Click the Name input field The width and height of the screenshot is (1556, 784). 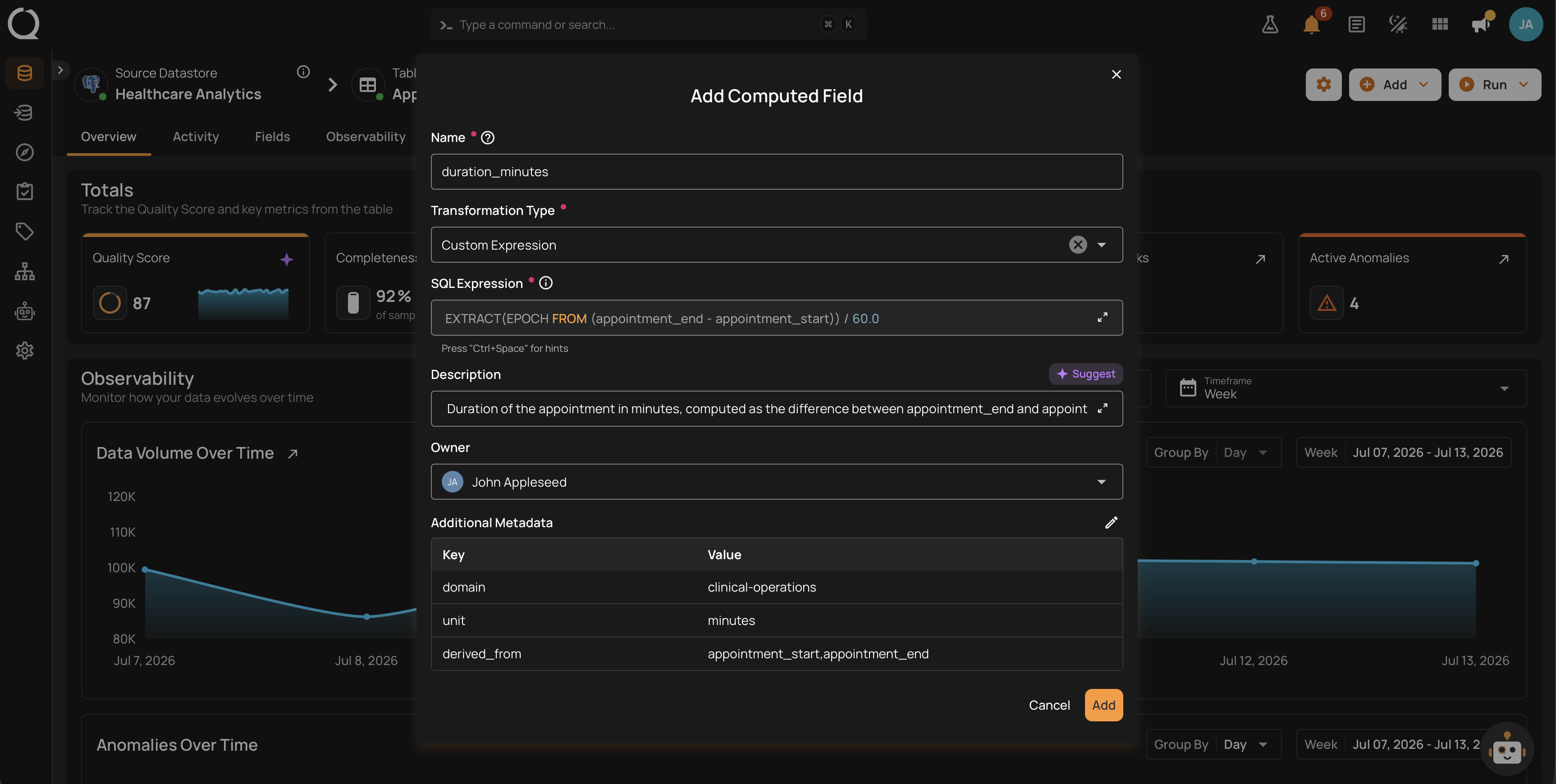click(x=776, y=172)
